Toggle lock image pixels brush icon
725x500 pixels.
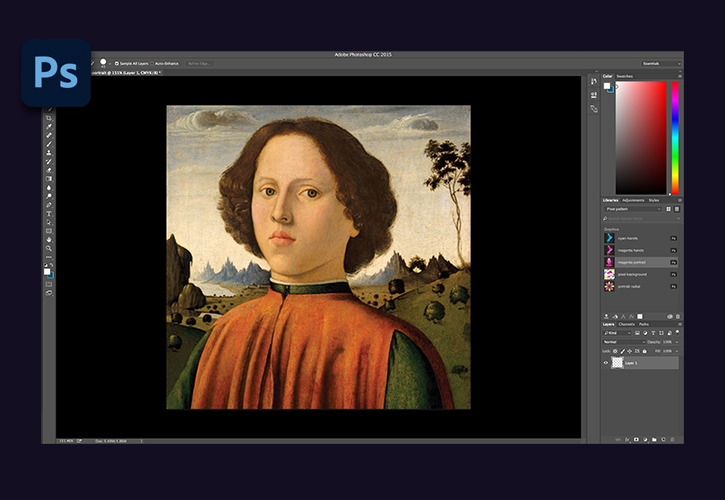pos(622,351)
